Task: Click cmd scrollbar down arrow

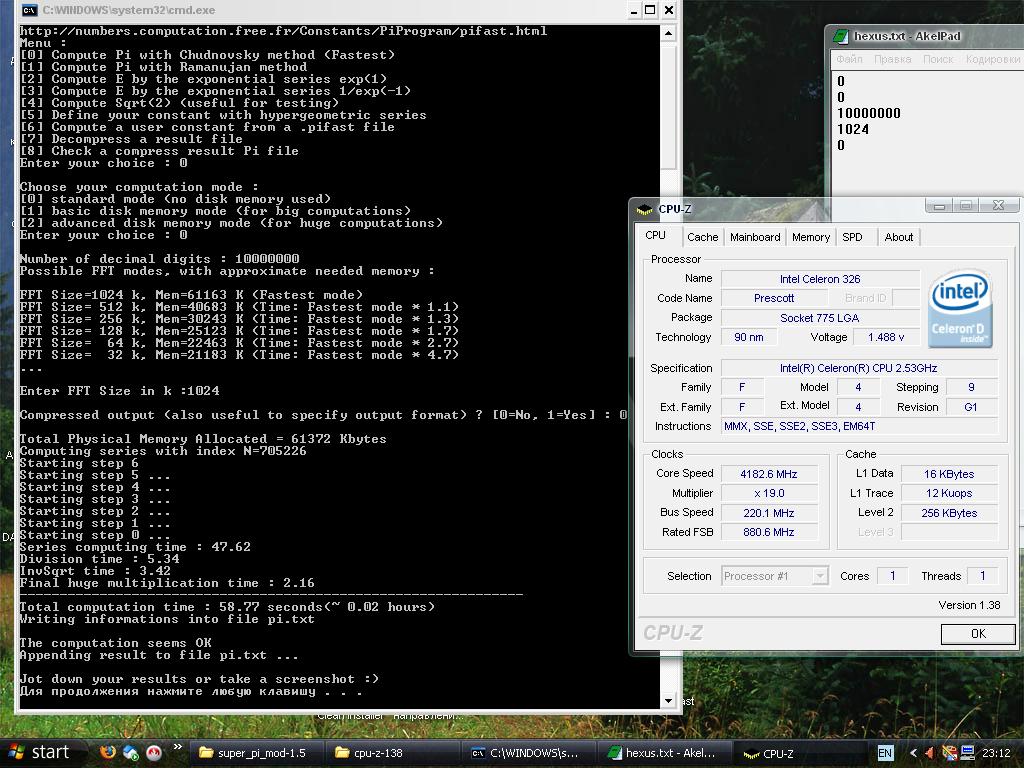Action: pyautogui.click(x=668, y=701)
